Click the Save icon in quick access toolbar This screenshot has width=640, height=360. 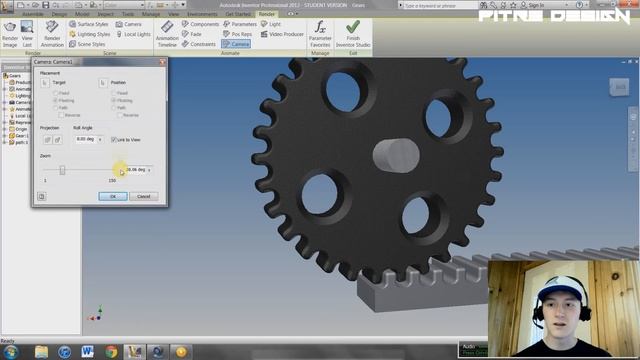[x=45, y=5]
